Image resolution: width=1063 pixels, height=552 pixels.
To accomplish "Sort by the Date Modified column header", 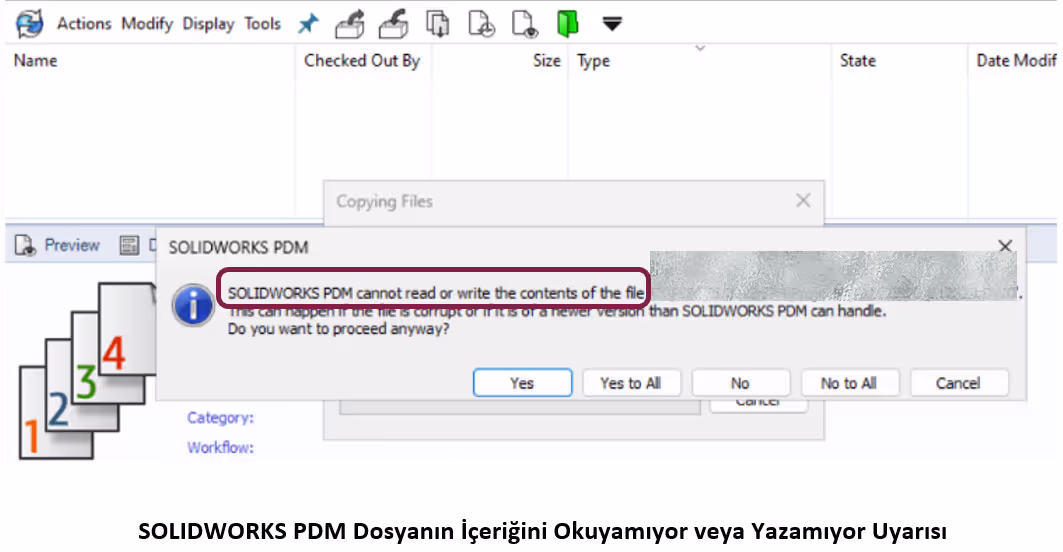I will click(x=1016, y=61).
